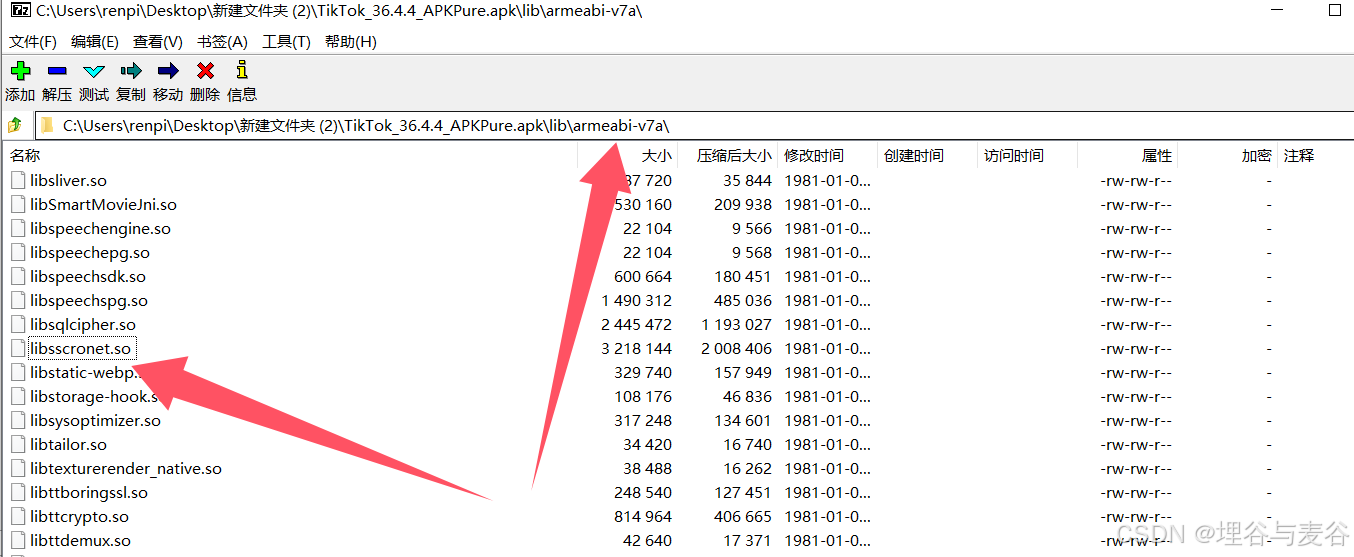Select the libttdemux.so file name
This screenshot has width=1354, height=557.
[80, 541]
